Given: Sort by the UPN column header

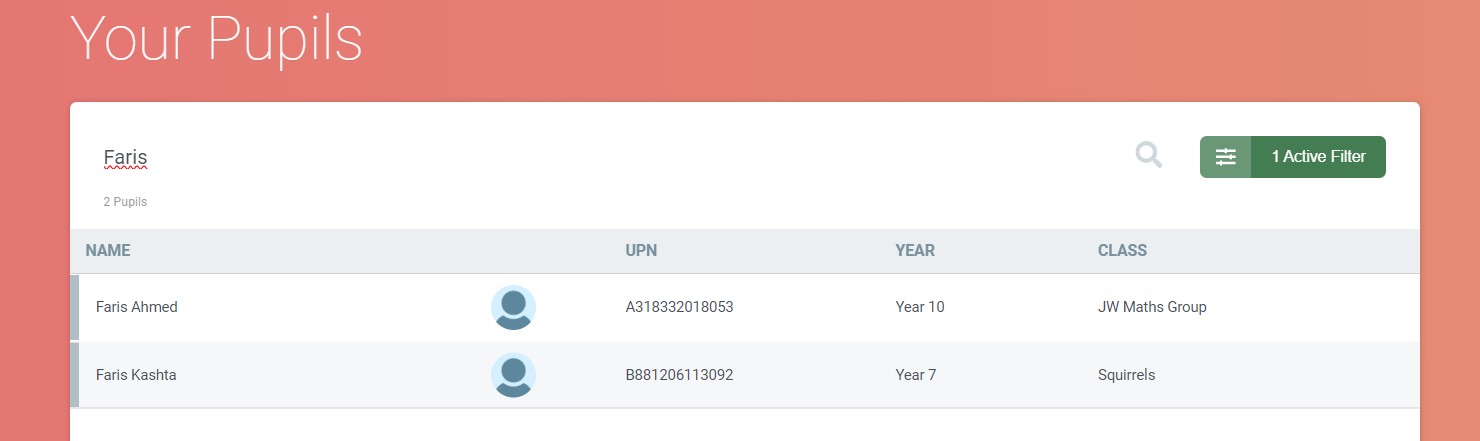Looking at the screenshot, I should coord(641,251).
